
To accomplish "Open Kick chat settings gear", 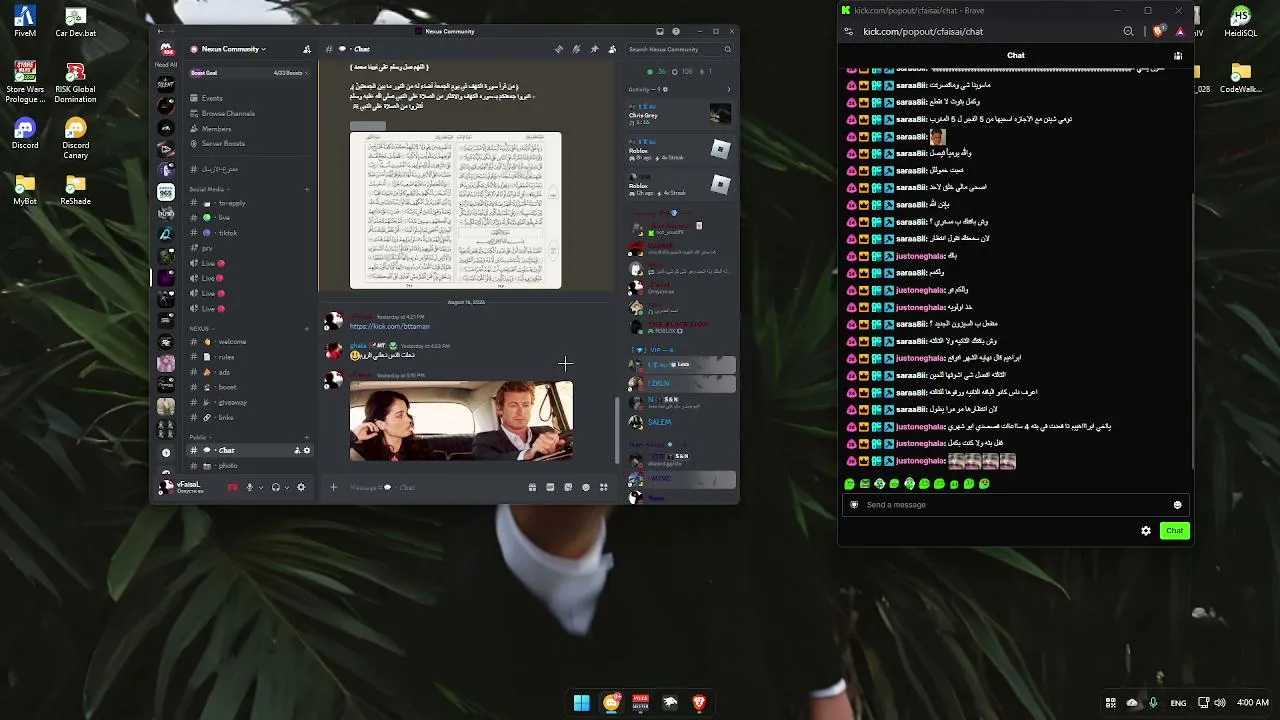I will (1146, 531).
